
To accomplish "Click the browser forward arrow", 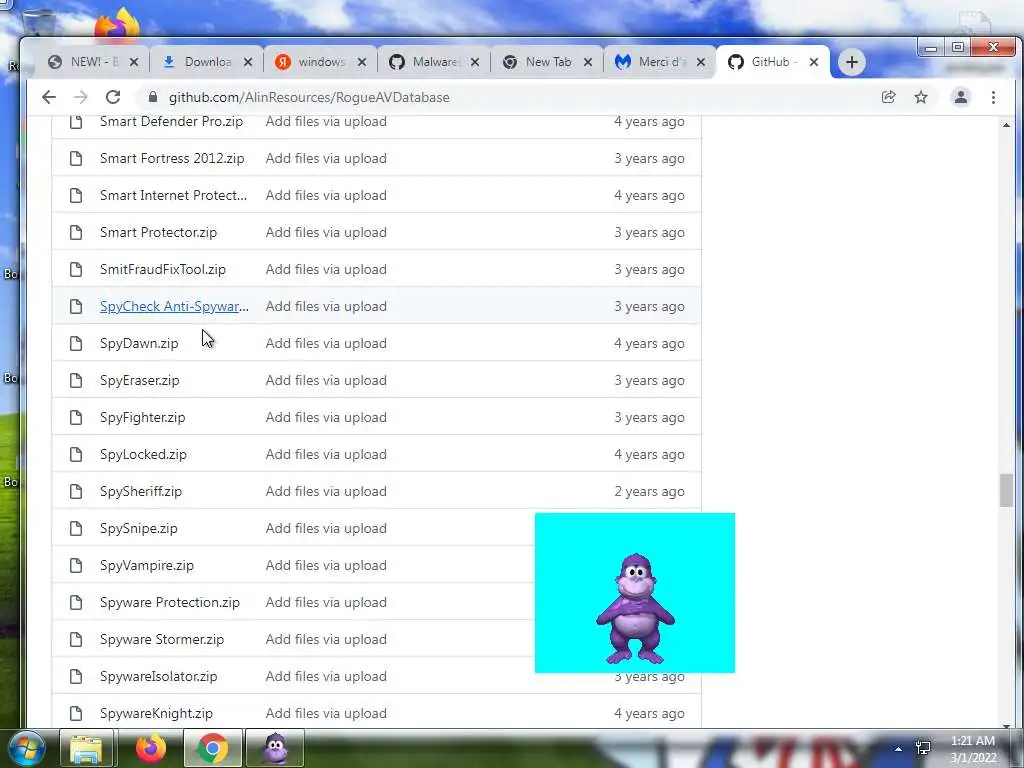I will tap(80, 97).
